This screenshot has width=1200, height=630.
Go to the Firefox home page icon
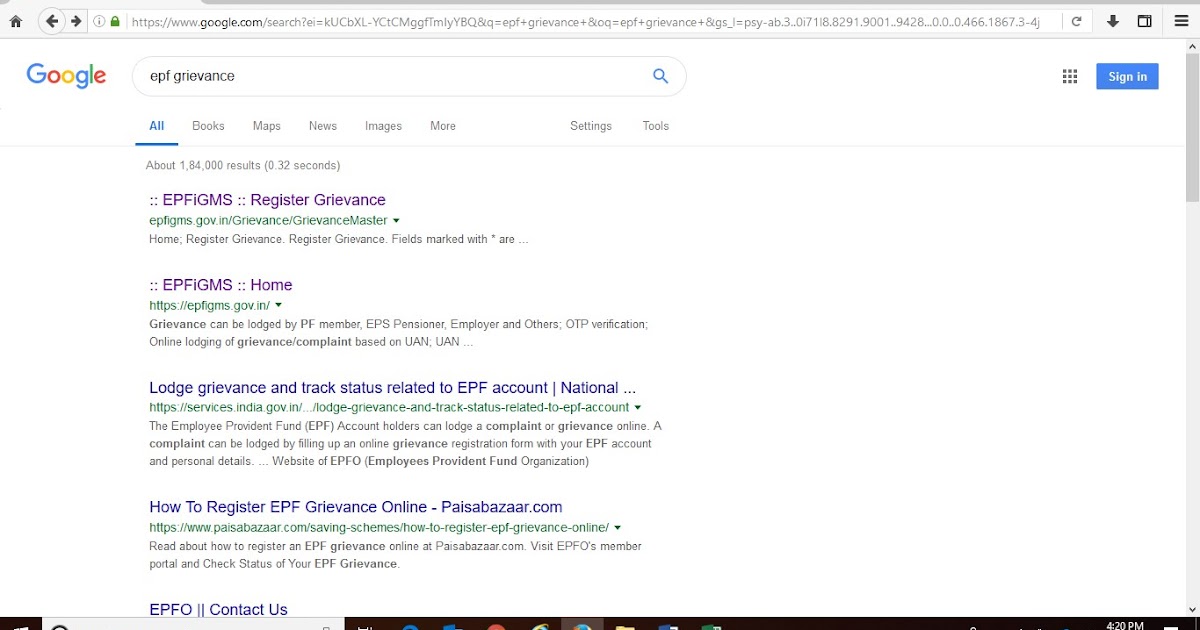(15, 21)
